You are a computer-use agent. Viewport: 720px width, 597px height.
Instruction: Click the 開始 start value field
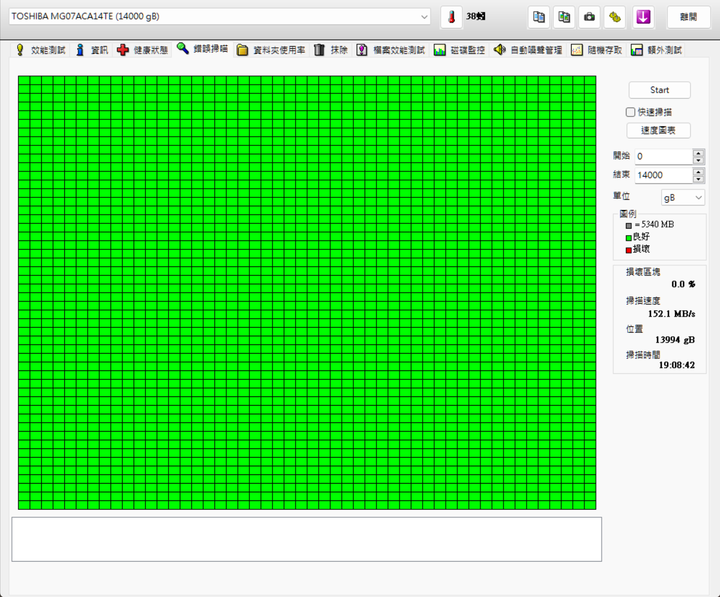pos(664,157)
